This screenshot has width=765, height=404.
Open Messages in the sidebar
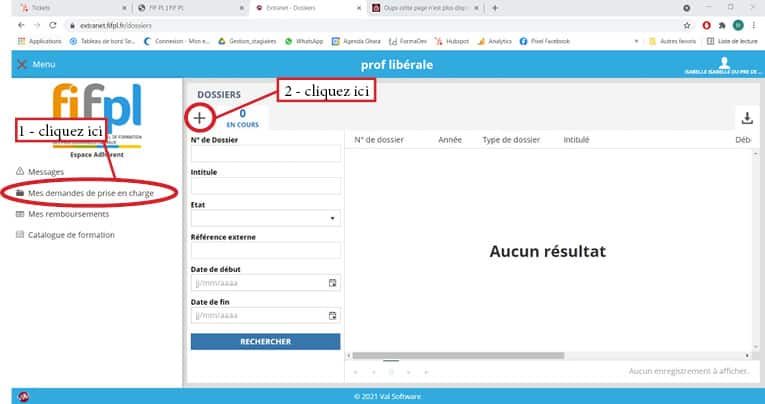46,171
